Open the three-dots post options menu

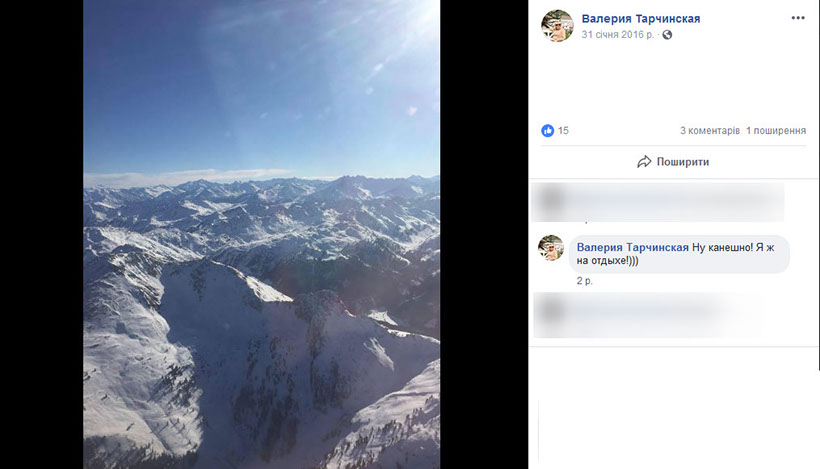(797, 18)
